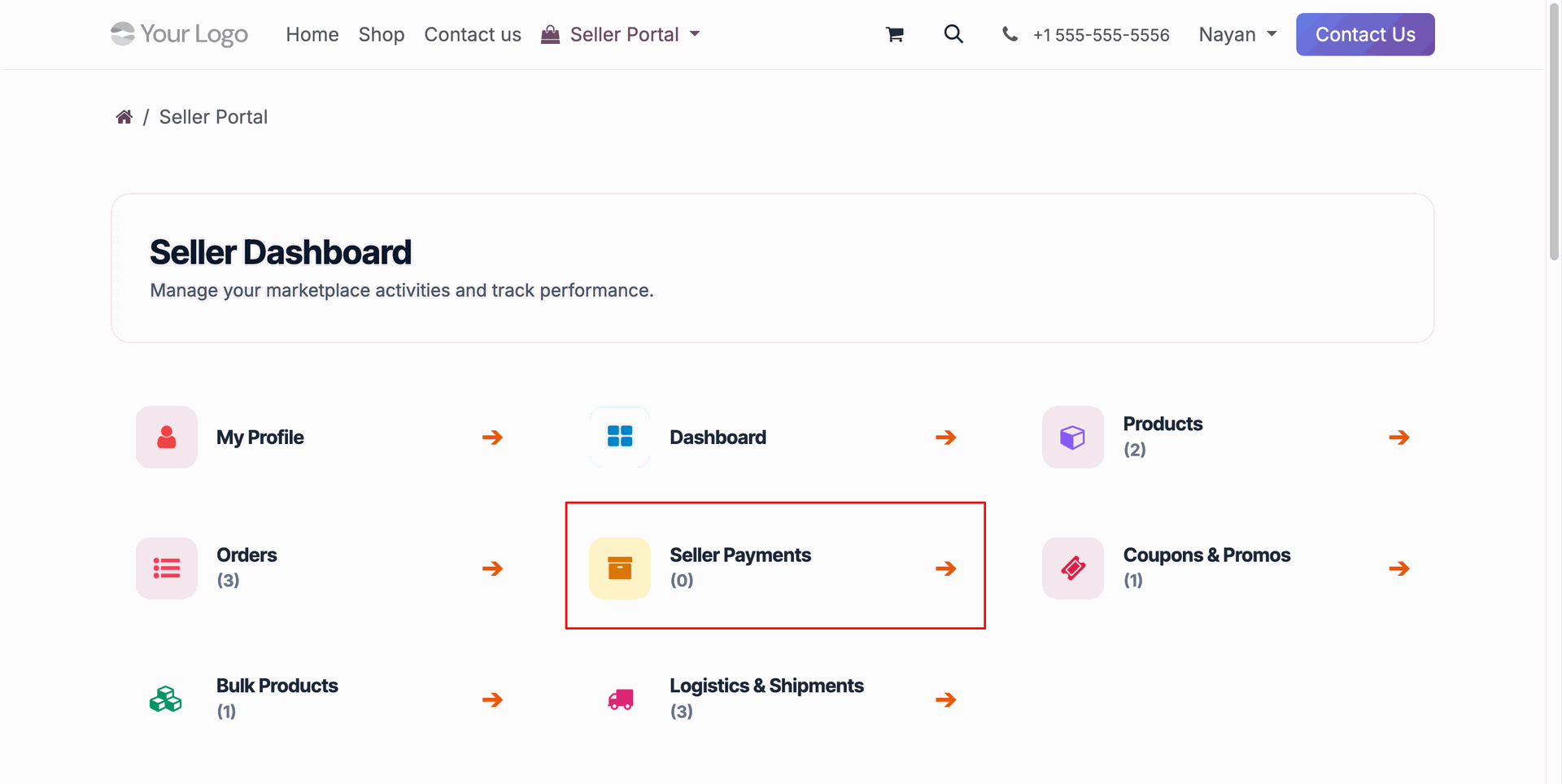Image resolution: width=1562 pixels, height=784 pixels.
Task: Open the shopping cart icon
Action: click(895, 34)
